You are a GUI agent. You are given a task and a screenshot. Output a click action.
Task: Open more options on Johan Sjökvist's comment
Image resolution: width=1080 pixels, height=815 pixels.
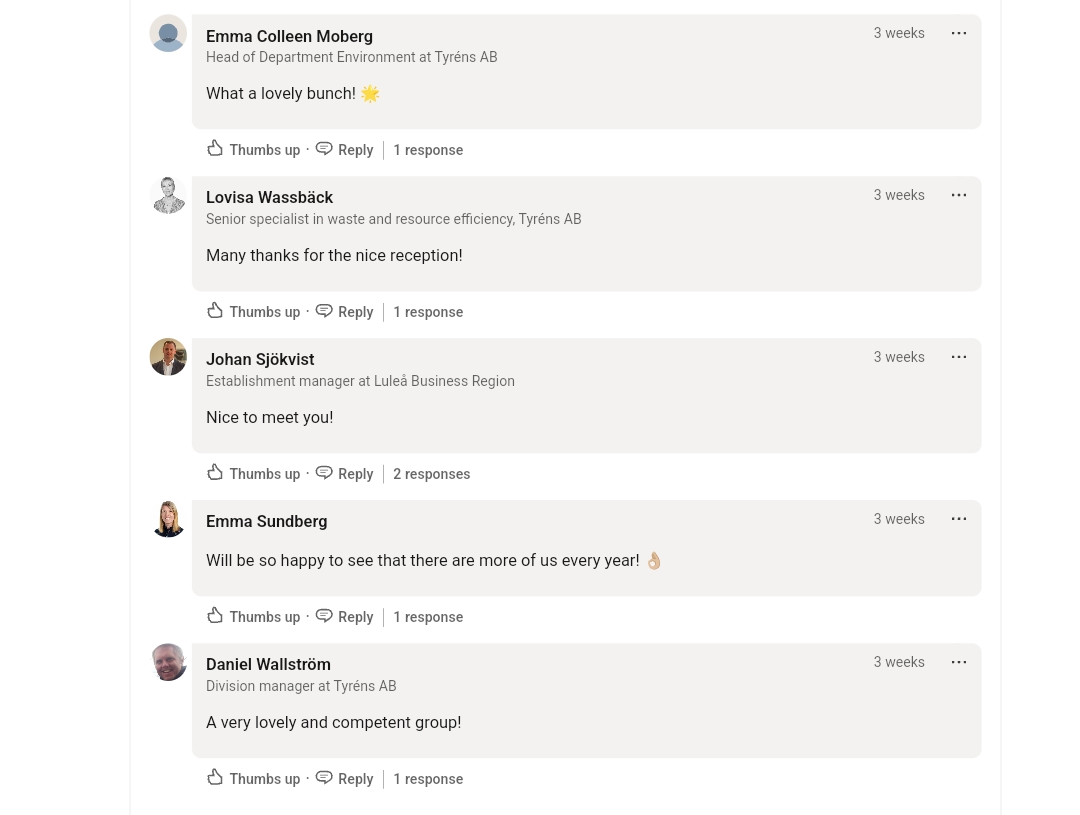(x=958, y=357)
